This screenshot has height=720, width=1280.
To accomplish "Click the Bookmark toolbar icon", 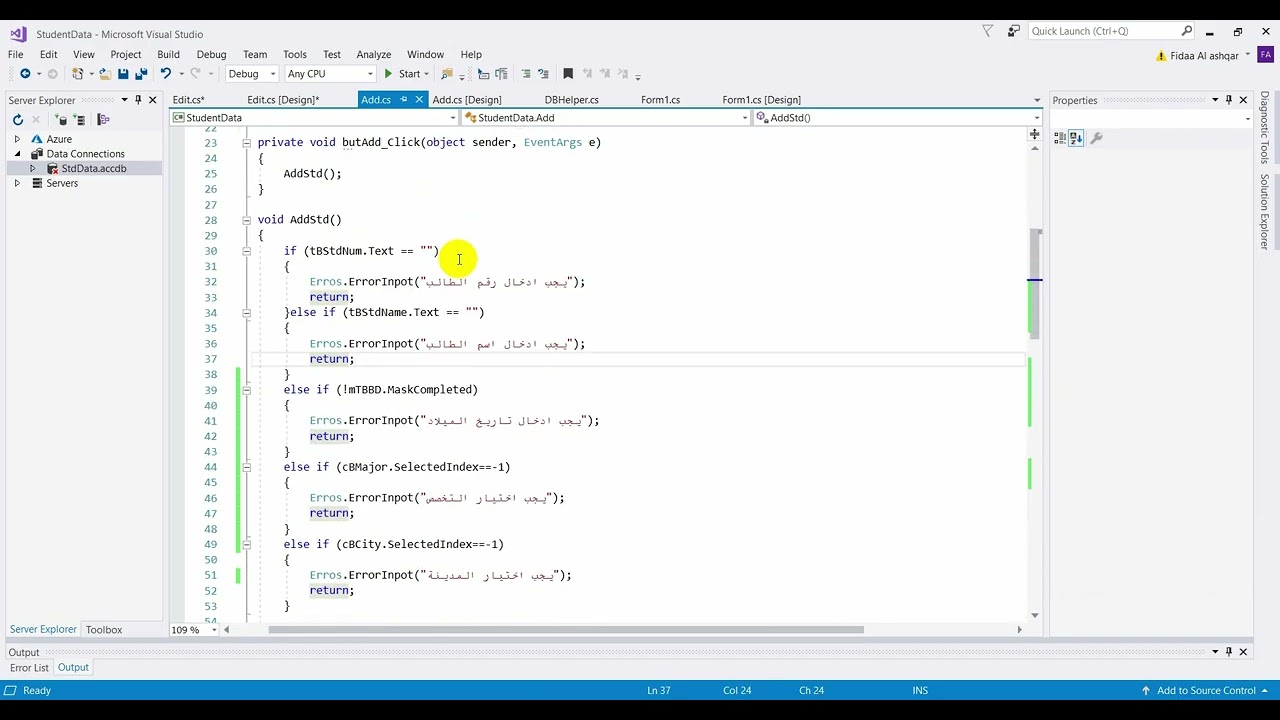I will (x=568, y=74).
